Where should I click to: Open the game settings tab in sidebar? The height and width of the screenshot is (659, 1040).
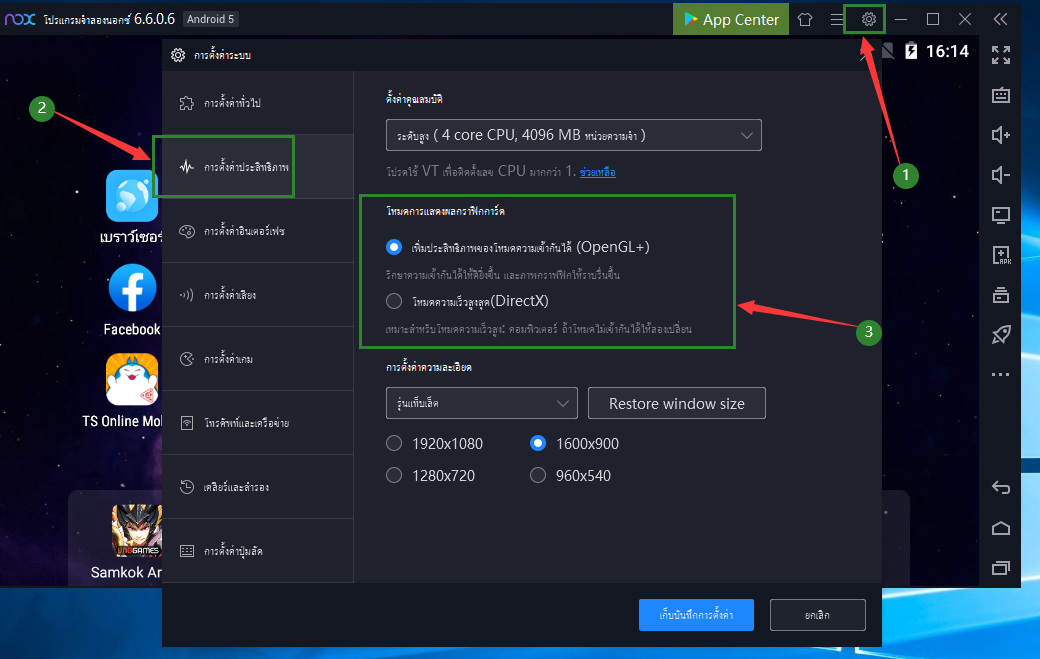tap(257, 359)
